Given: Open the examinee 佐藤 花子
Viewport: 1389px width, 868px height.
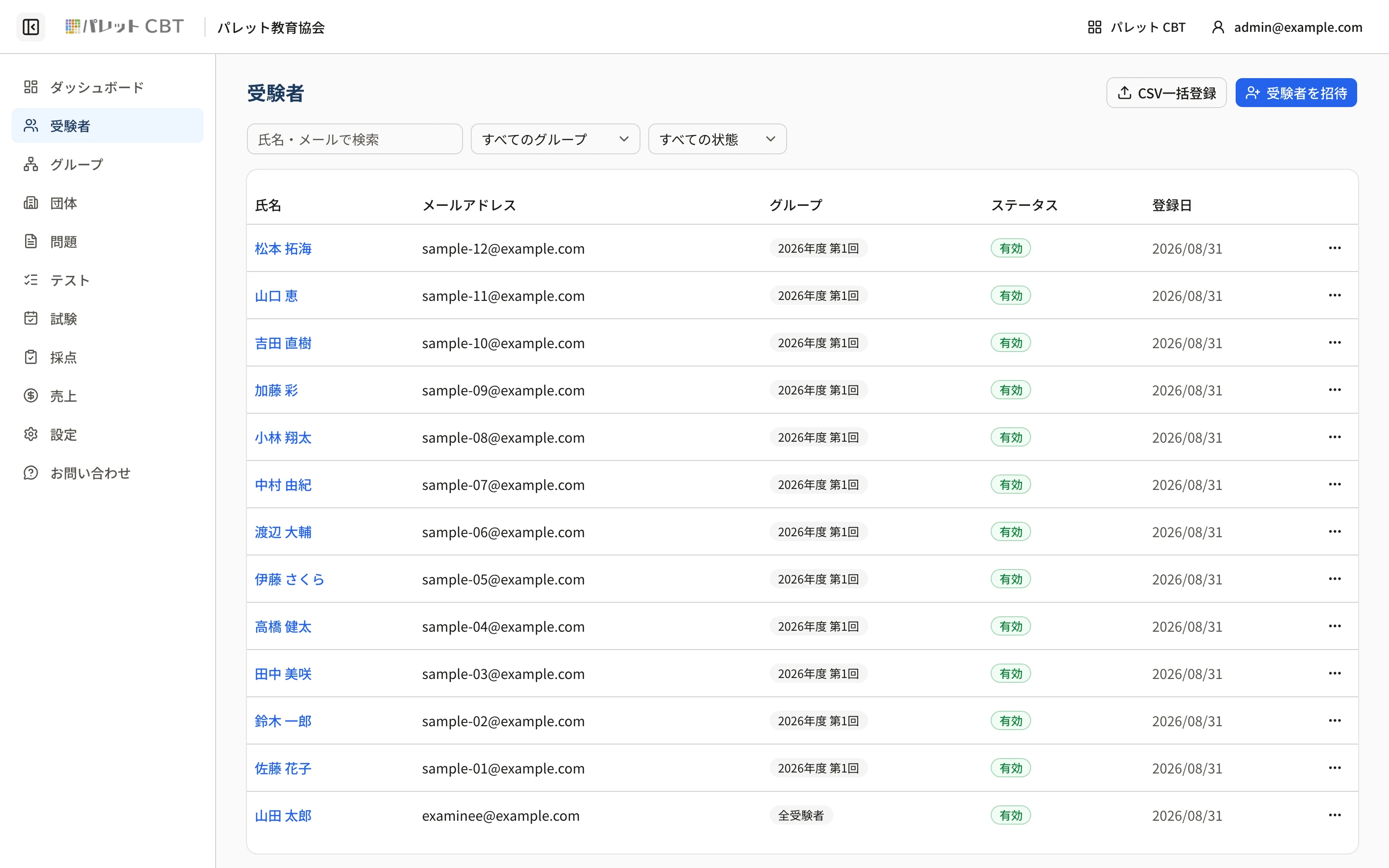Looking at the screenshot, I should [x=283, y=769].
